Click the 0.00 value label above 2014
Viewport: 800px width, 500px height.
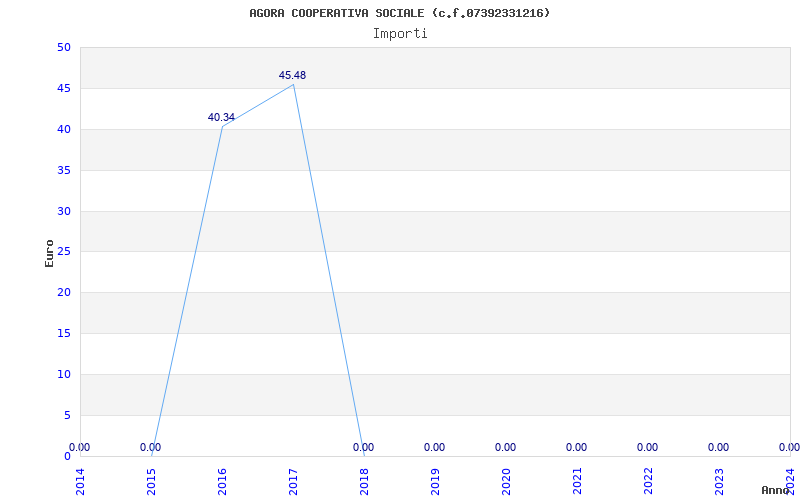(x=80, y=447)
